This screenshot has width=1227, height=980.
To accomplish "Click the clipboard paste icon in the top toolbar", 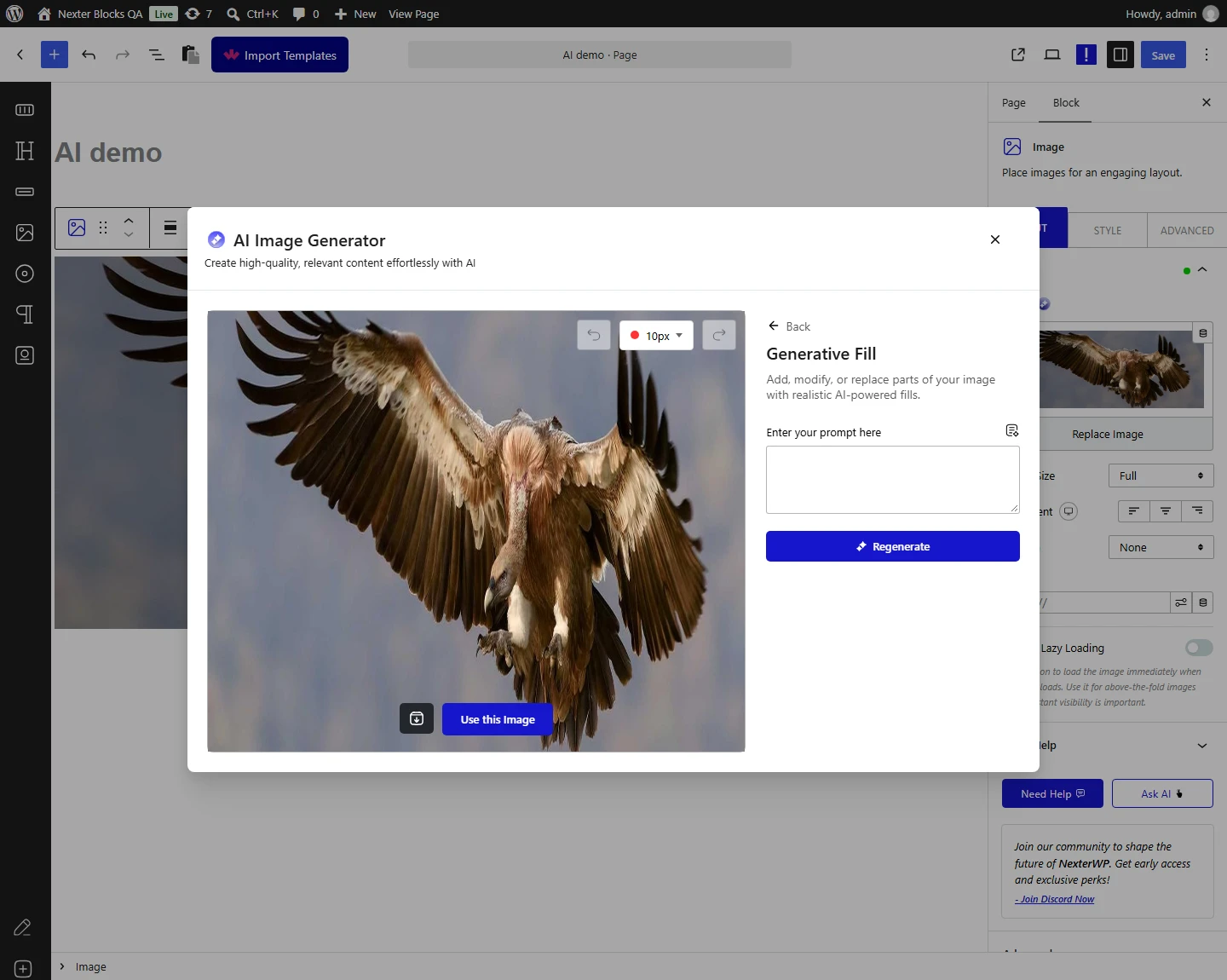I will 191,55.
